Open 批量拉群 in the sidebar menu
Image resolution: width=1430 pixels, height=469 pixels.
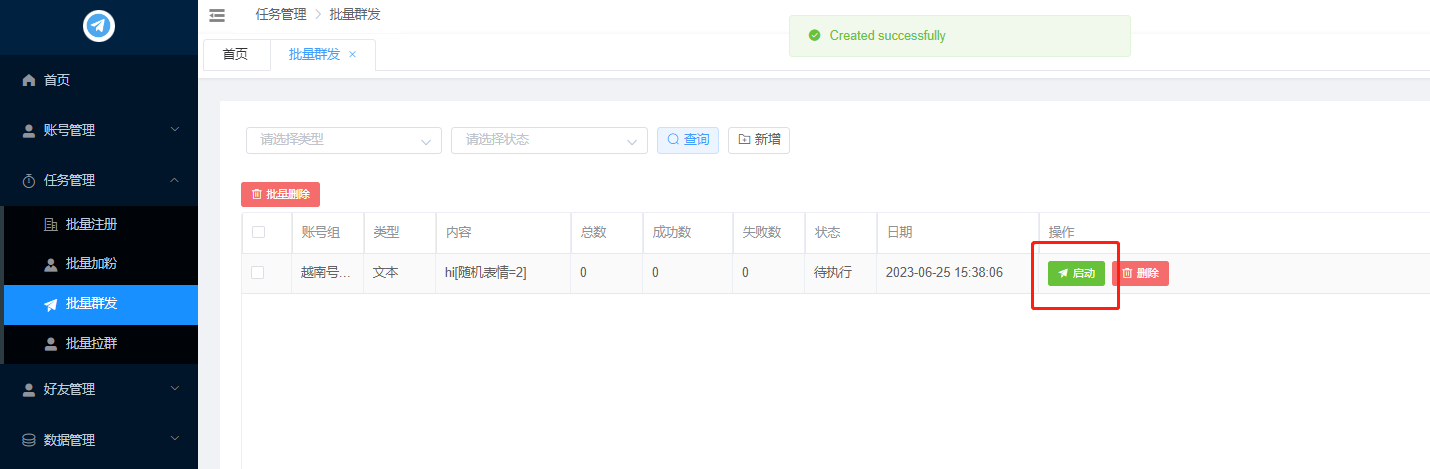click(x=91, y=343)
